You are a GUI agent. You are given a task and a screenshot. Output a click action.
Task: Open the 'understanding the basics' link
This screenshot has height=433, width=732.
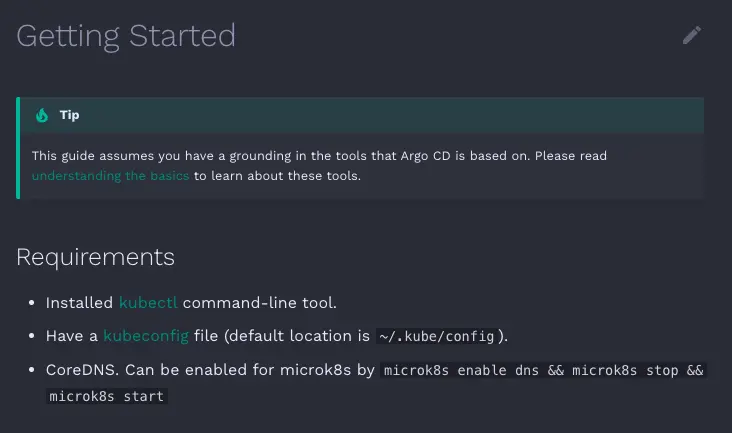tap(110, 176)
